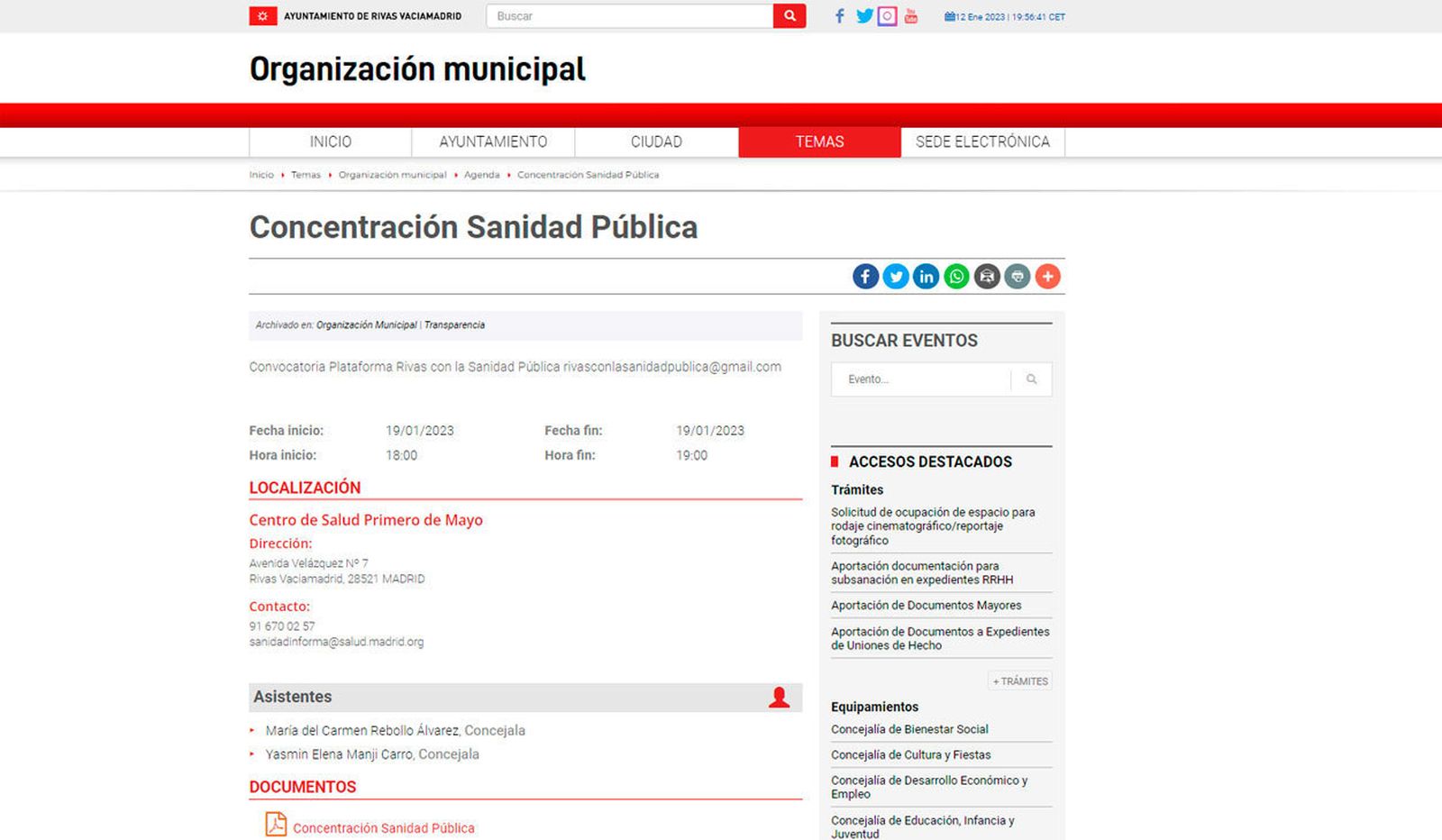Open the header Instagram icon
Screen dimensions: 1442x840
pos(888,16)
